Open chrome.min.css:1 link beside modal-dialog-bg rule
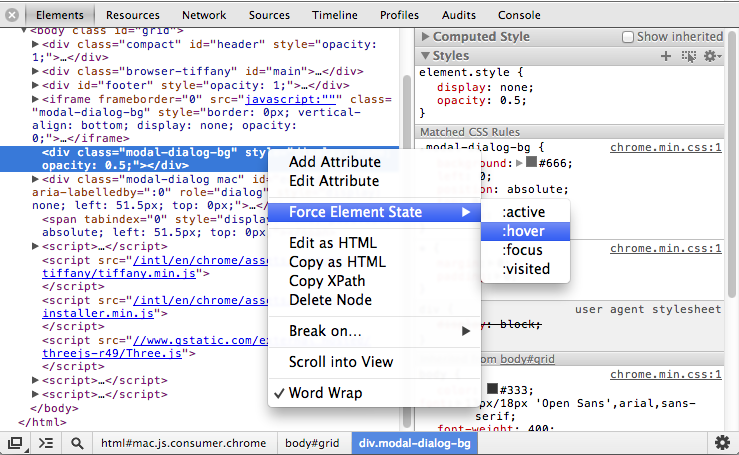739x455 pixels. [x=665, y=147]
